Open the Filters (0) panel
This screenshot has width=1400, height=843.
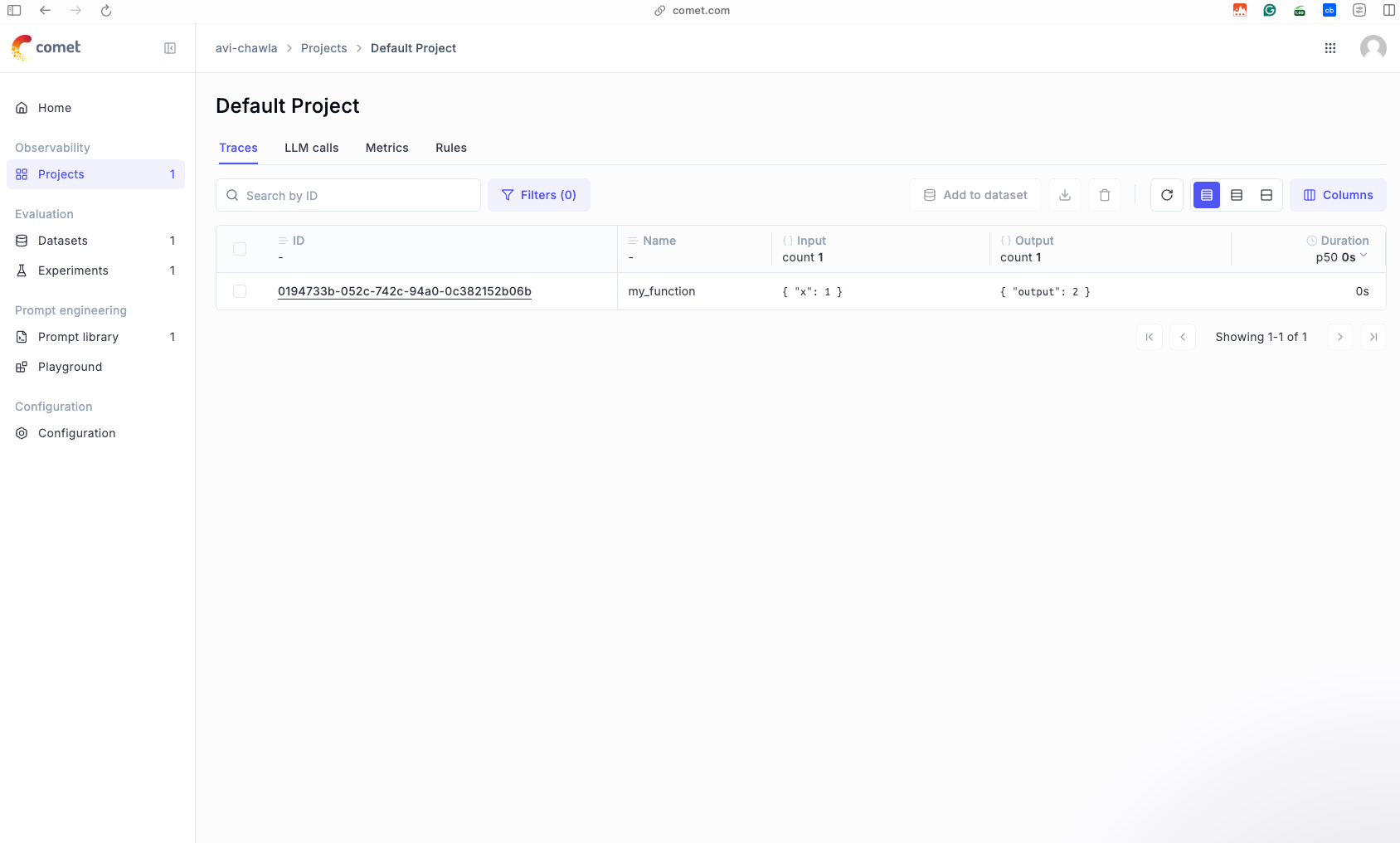pyautogui.click(x=539, y=195)
